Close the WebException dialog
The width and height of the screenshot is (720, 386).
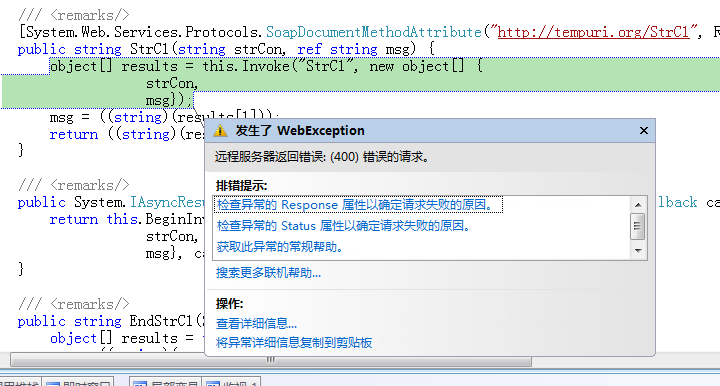point(644,131)
